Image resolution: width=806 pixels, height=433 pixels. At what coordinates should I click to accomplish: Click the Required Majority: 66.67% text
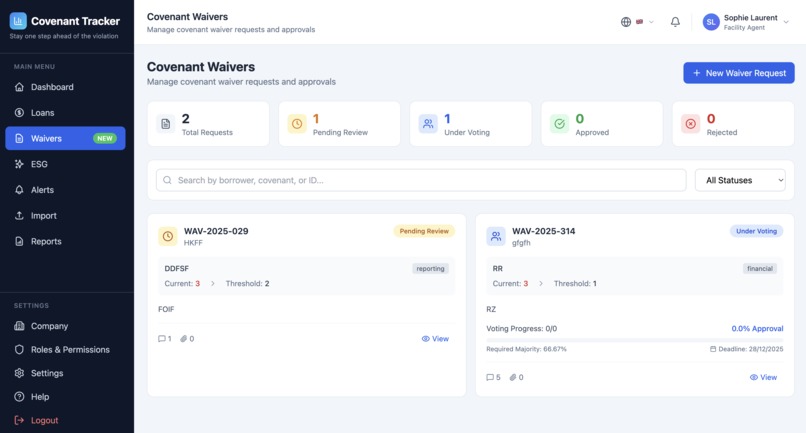[526, 349]
